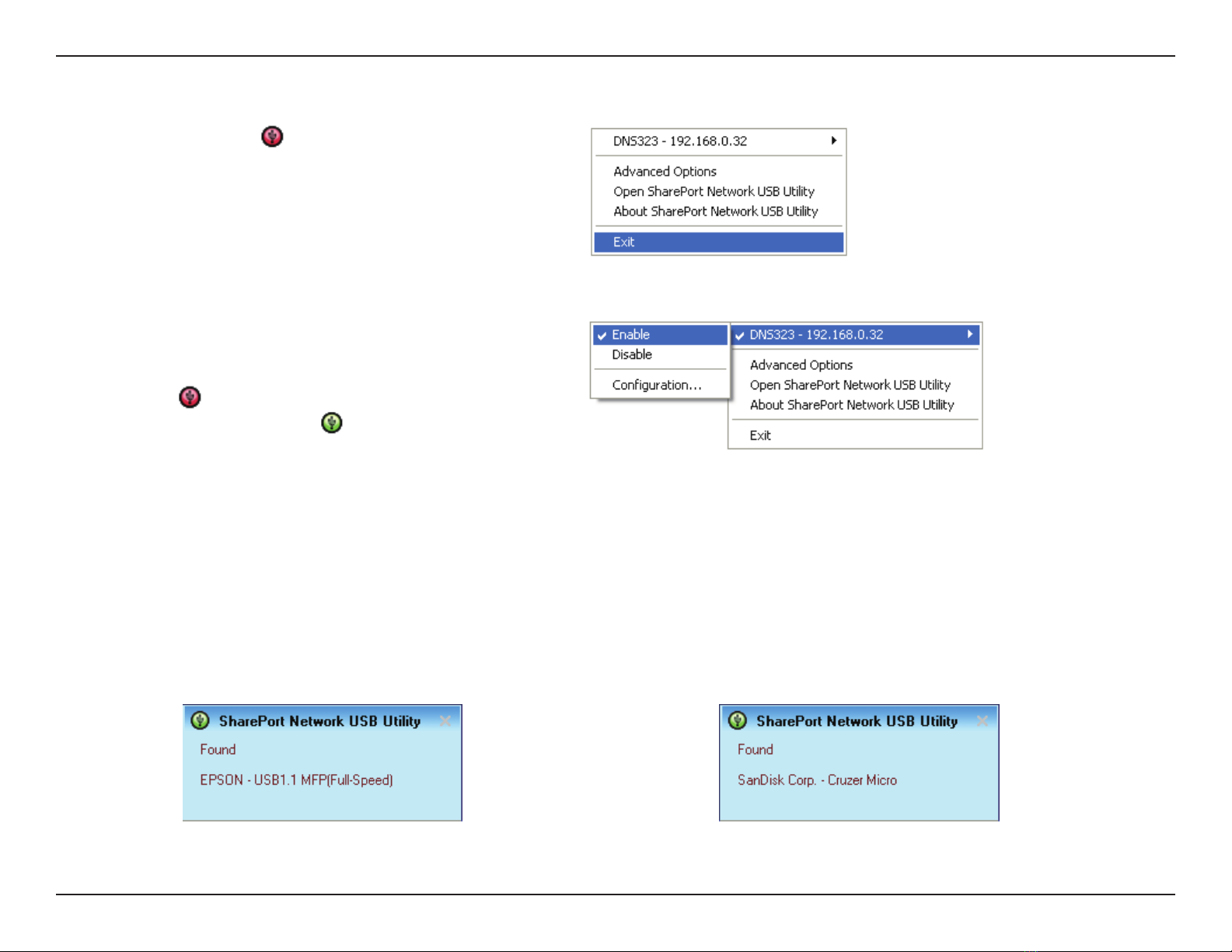Screen dimensions: 1232x952
Task: Select checked DNS323 - 192.168.0.32 entry in the lower menu
Action: tap(855, 335)
